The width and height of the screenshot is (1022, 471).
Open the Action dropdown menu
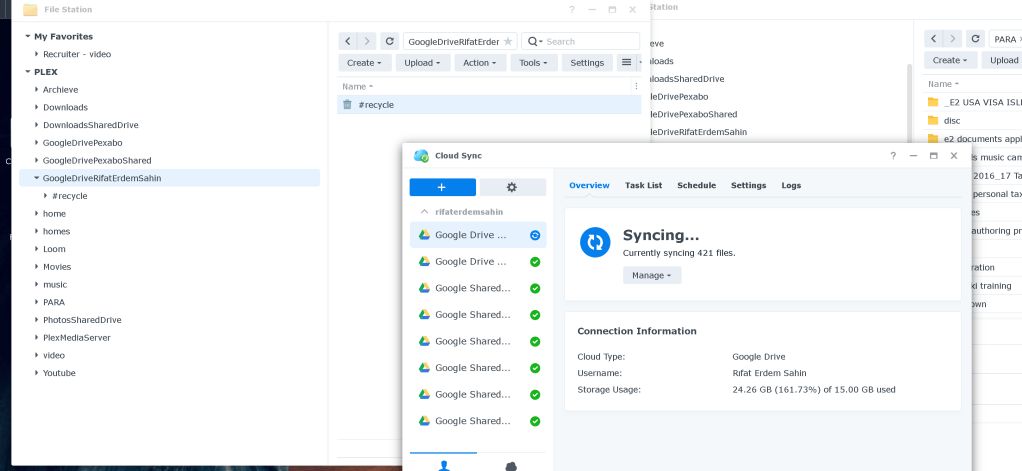[480, 63]
